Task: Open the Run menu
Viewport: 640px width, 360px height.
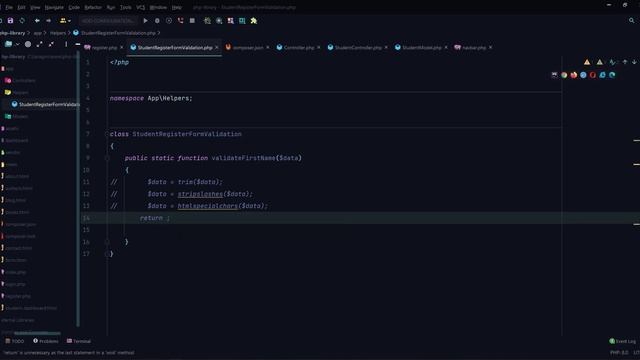Action: pos(111,7)
